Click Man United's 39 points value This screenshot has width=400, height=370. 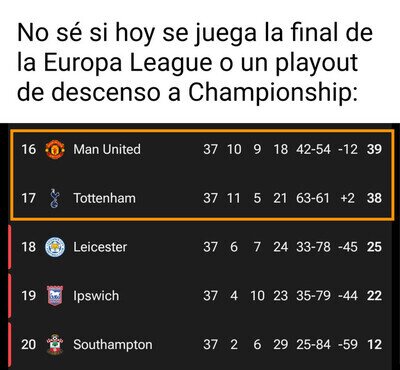tap(374, 149)
